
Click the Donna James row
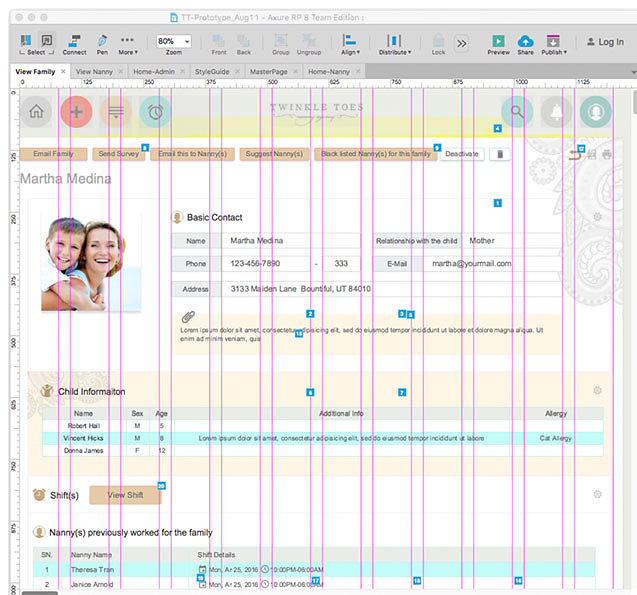point(323,450)
